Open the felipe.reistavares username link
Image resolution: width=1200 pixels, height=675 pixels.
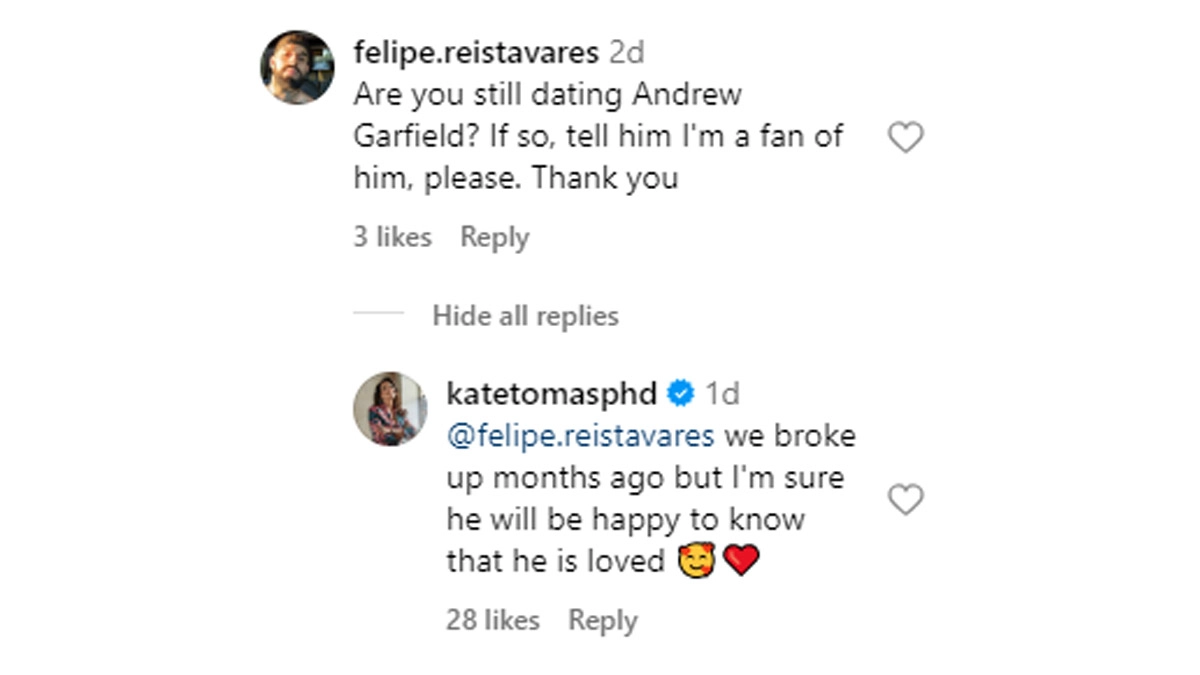(476, 51)
